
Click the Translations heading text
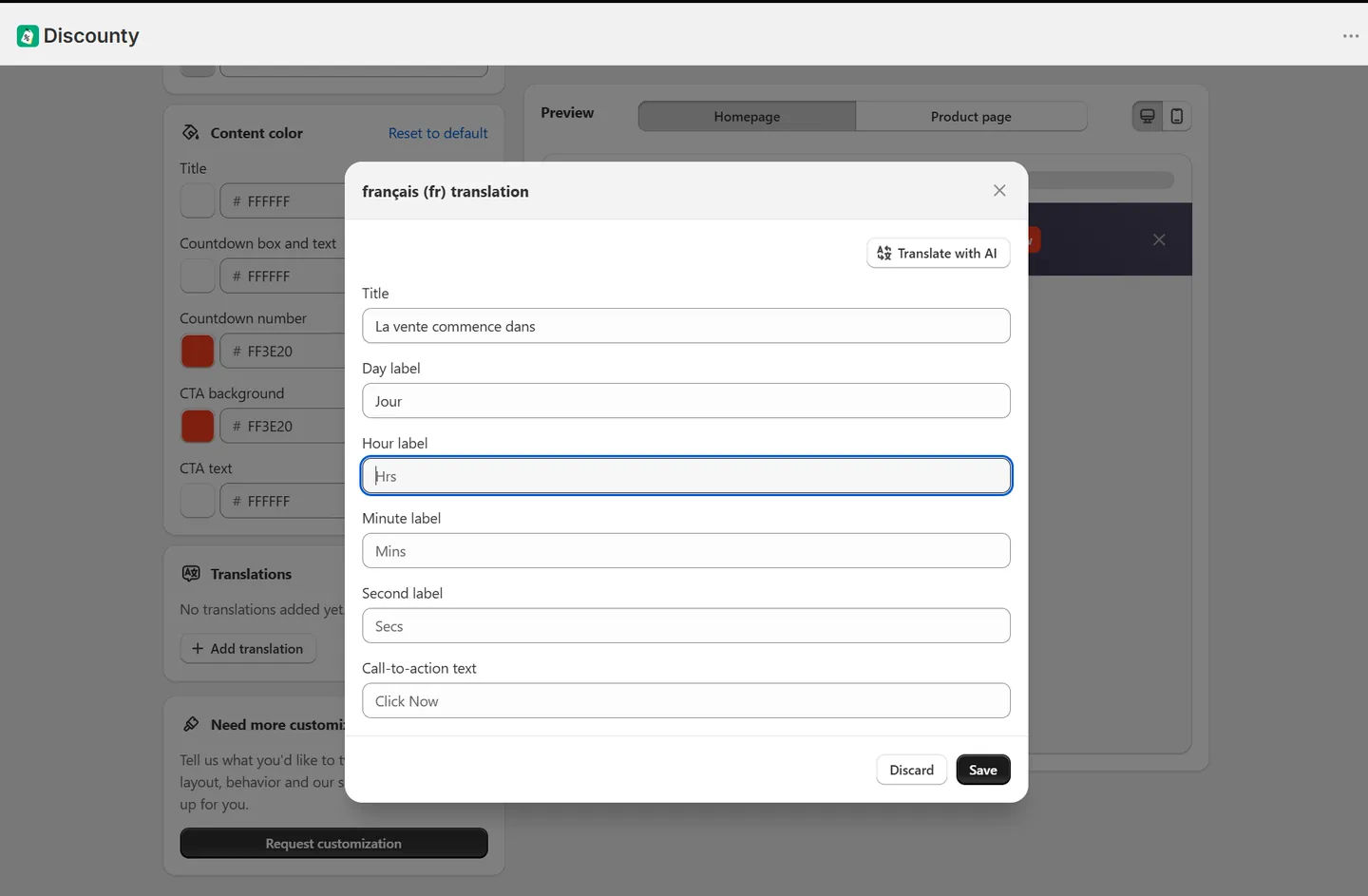[x=251, y=574]
